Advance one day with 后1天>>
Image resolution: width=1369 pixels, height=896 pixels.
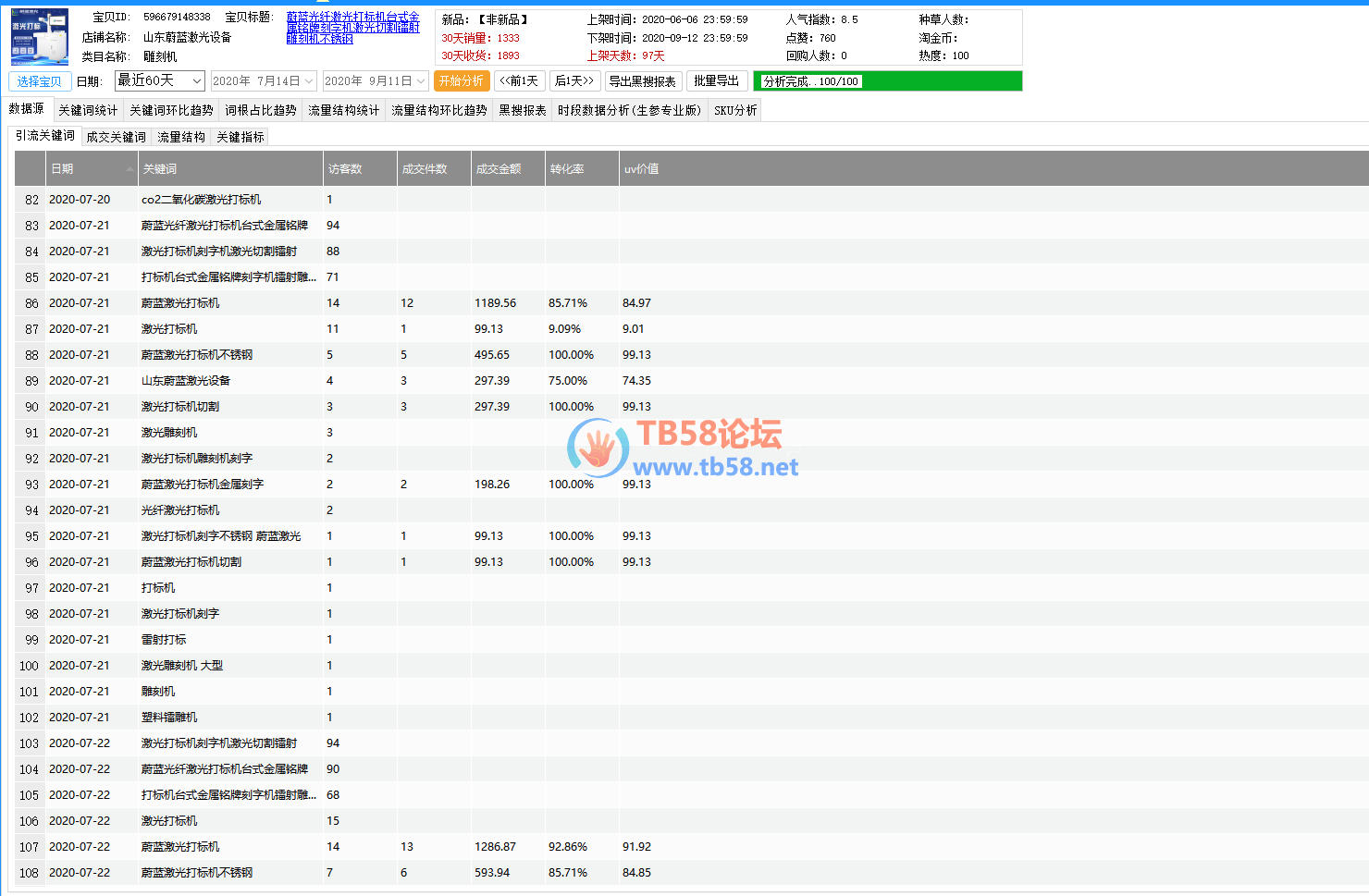[574, 81]
